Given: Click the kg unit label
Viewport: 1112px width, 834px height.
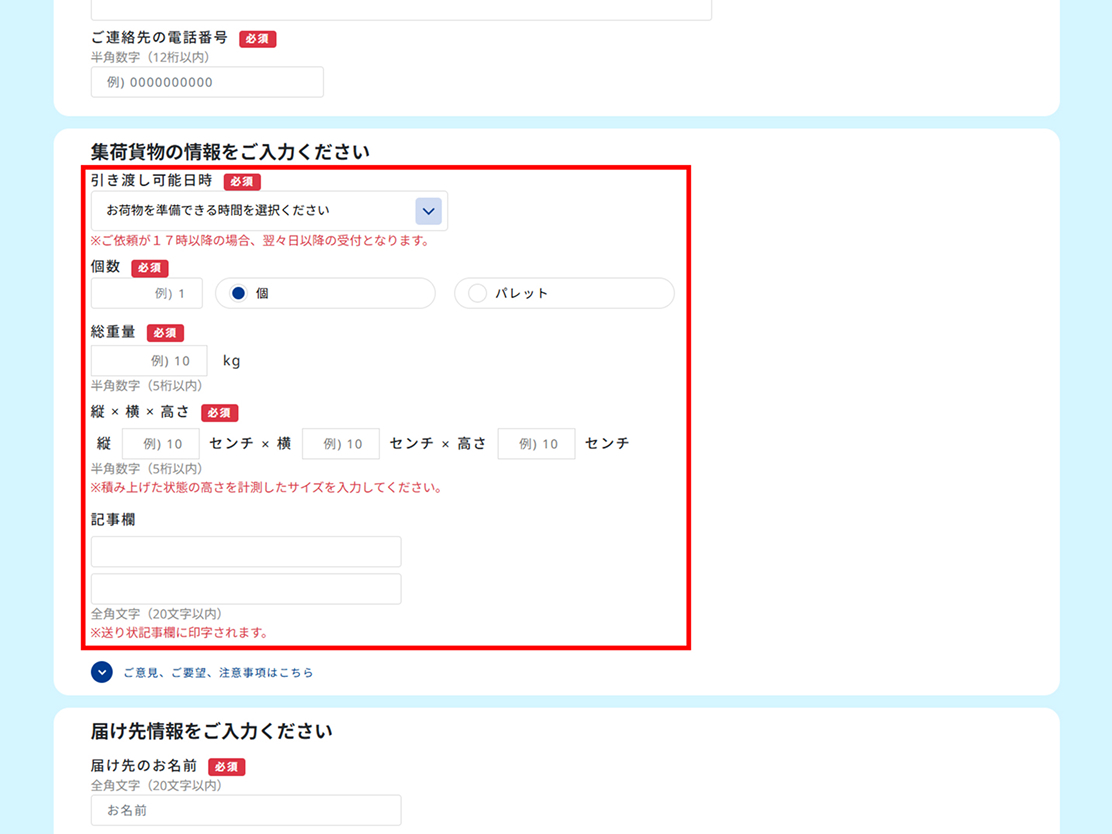Looking at the screenshot, I should coord(232,361).
